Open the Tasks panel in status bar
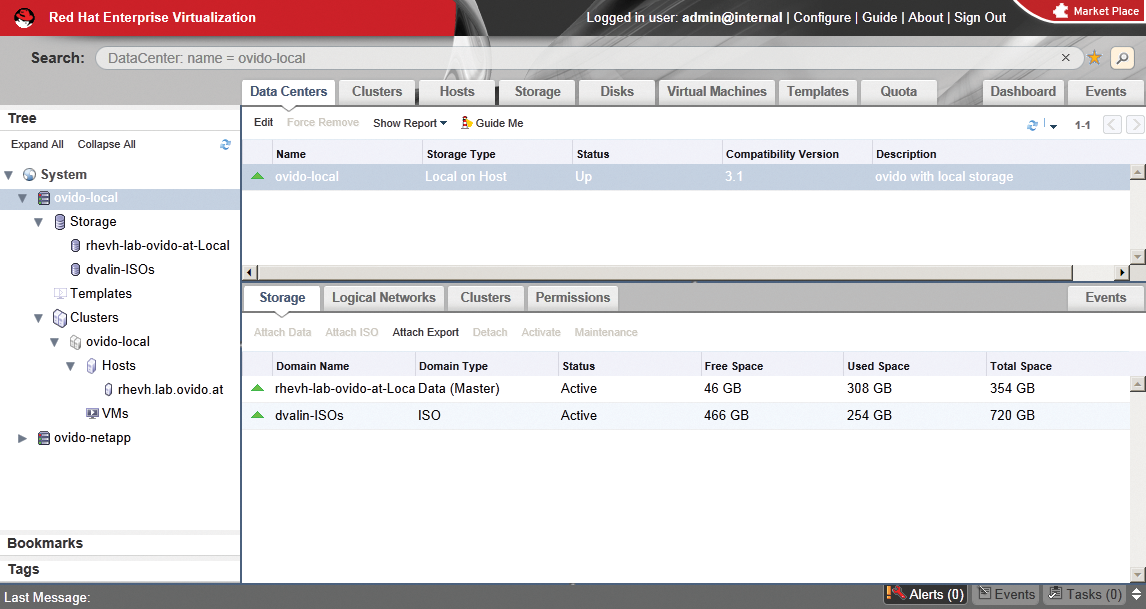 pos(1083,594)
